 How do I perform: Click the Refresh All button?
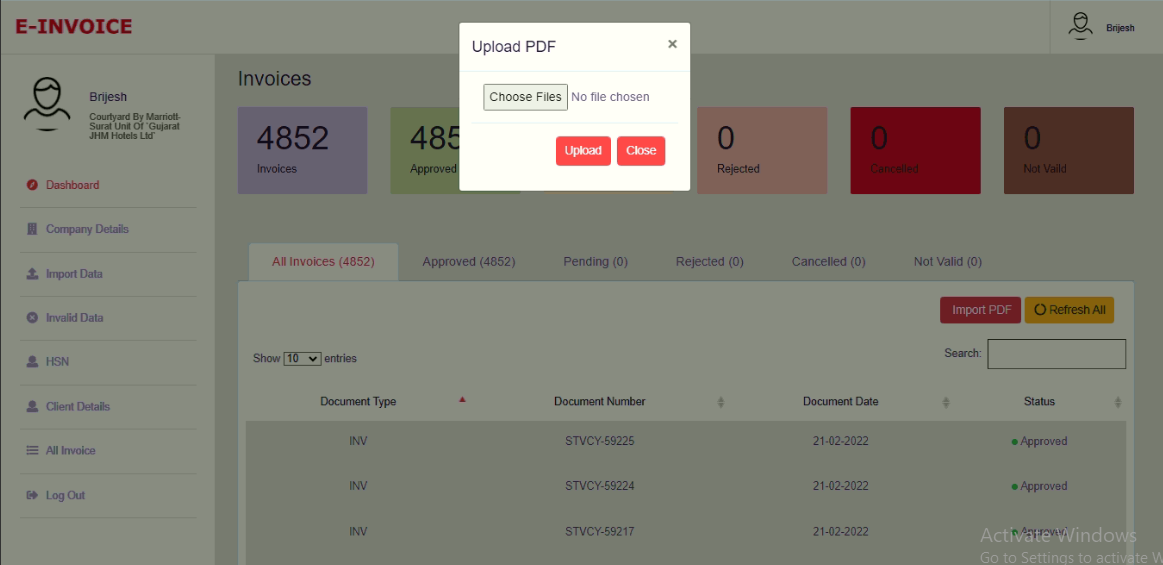click(x=1069, y=310)
